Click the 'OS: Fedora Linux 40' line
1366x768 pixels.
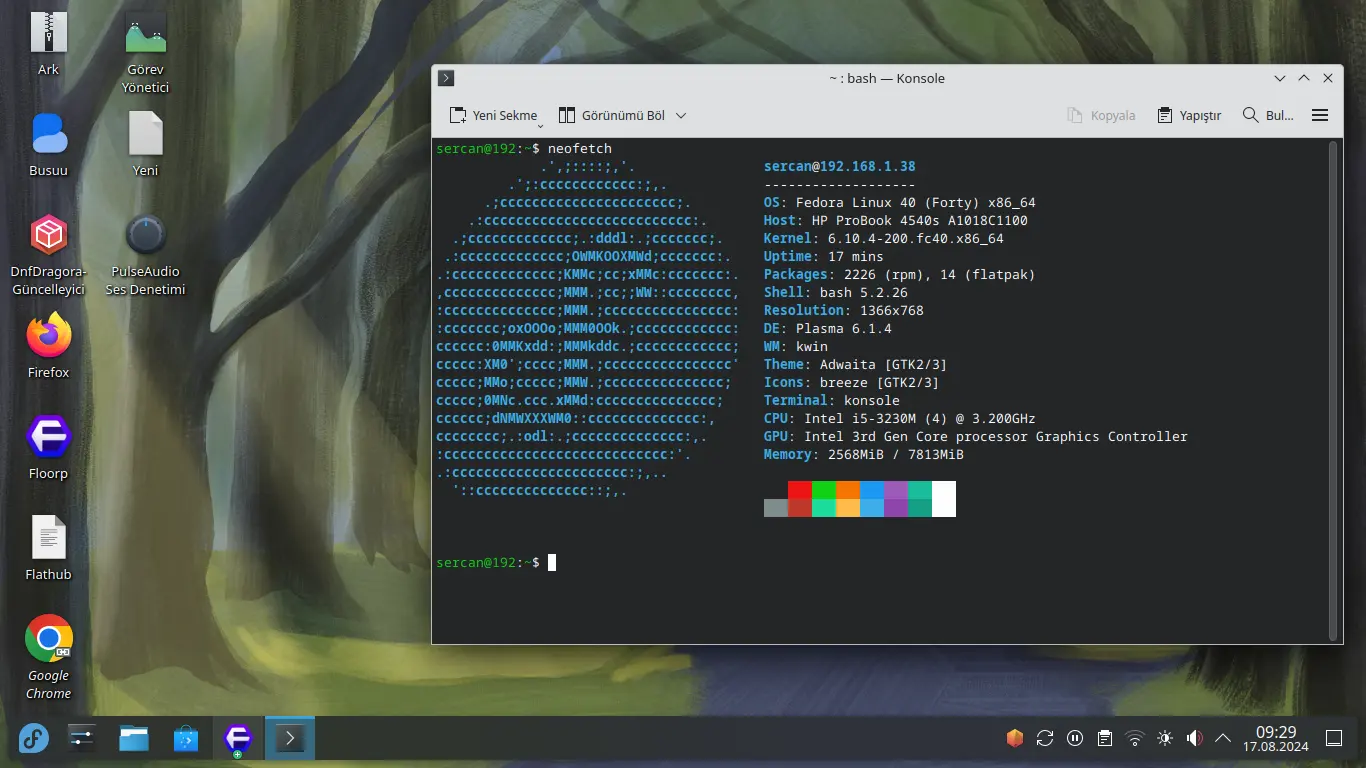click(x=900, y=203)
